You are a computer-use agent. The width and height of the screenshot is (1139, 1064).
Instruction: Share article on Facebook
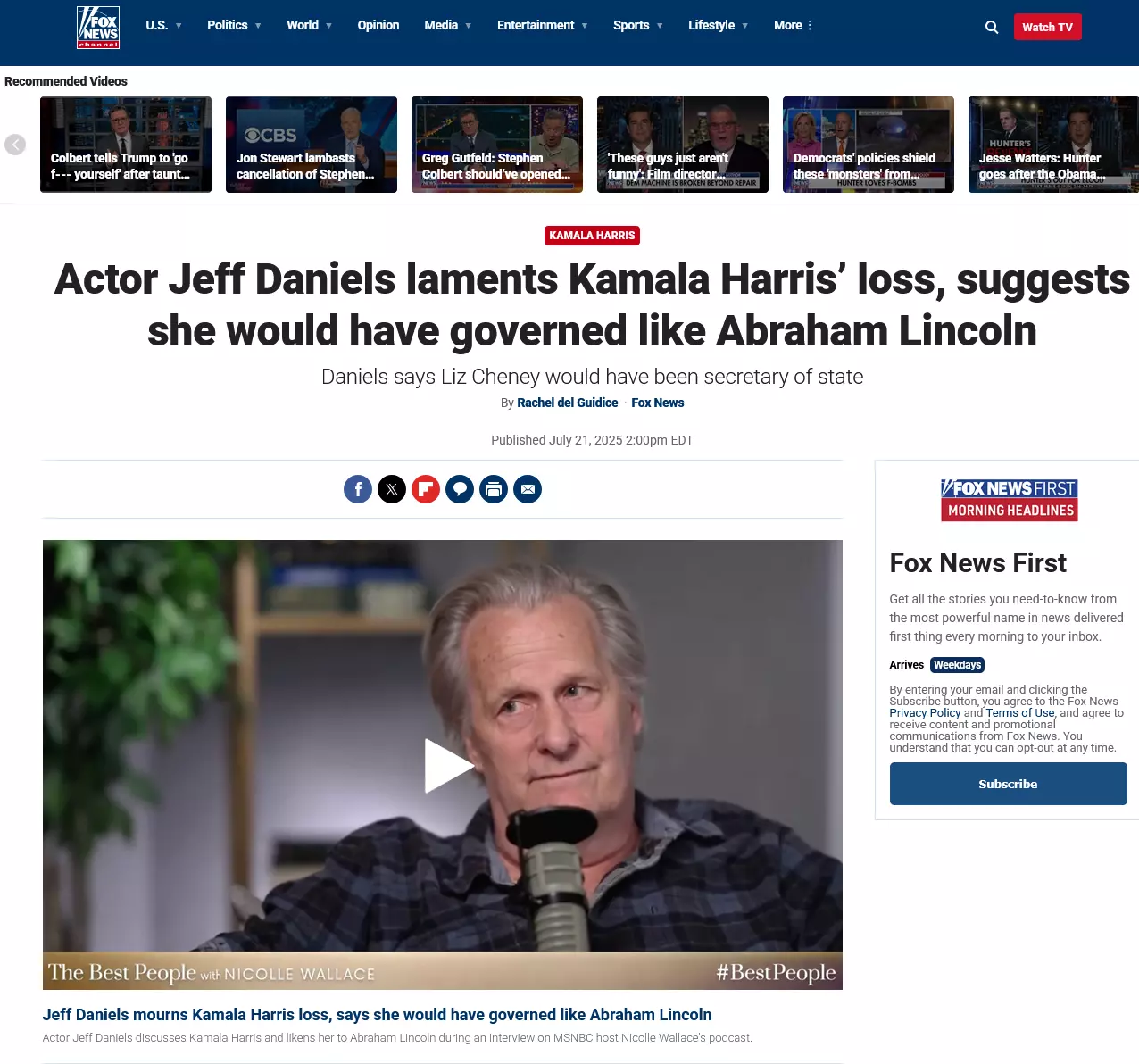[x=358, y=489]
